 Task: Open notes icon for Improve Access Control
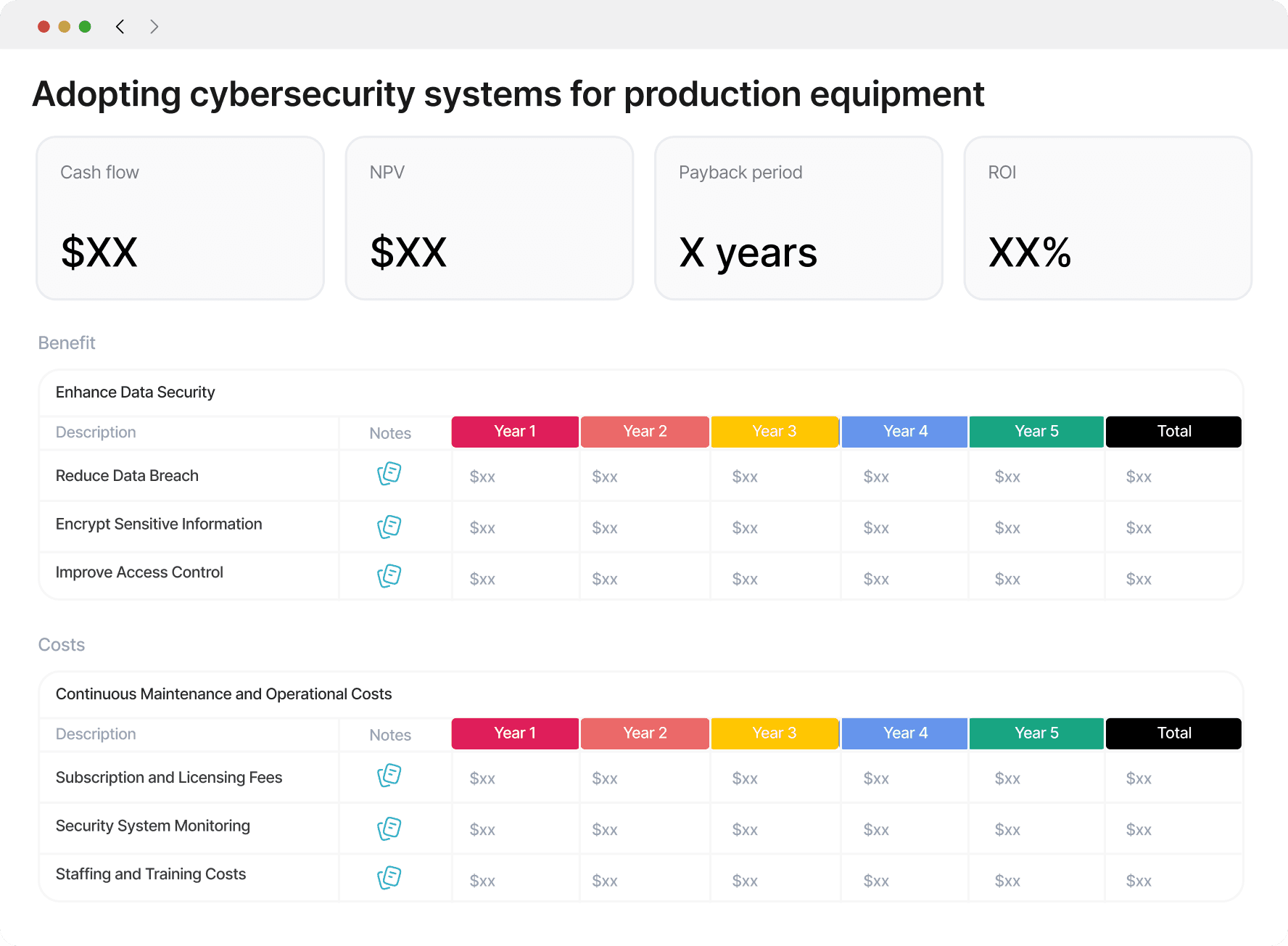coord(389,576)
